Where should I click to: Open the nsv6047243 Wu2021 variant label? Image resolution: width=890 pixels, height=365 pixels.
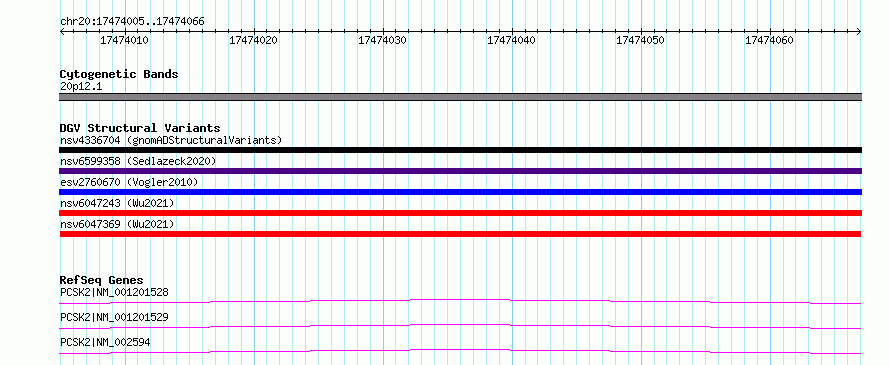(117, 203)
